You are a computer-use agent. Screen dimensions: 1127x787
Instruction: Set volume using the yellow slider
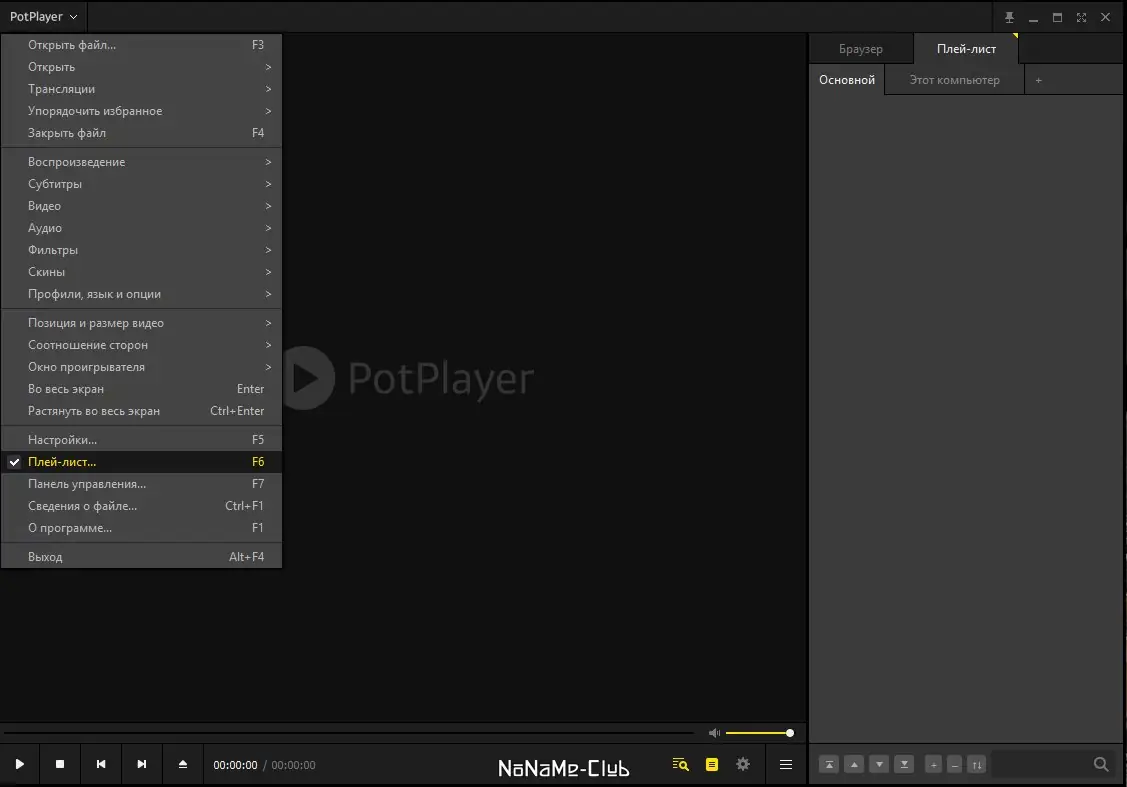tap(759, 733)
